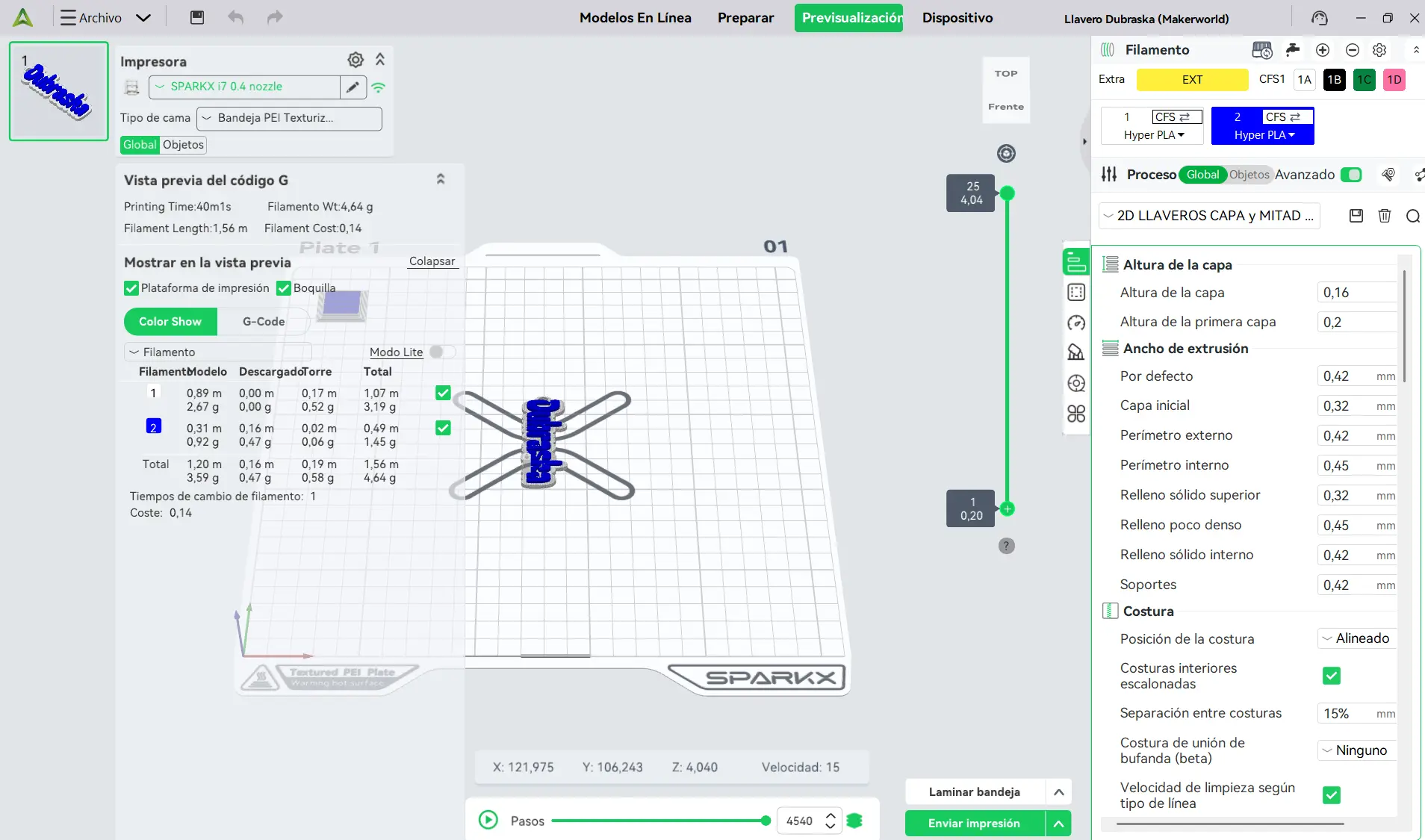The height and width of the screenshot is (840, 1425).
Task: Open the layer slider help icon
Action: [x=1007, y=546]
